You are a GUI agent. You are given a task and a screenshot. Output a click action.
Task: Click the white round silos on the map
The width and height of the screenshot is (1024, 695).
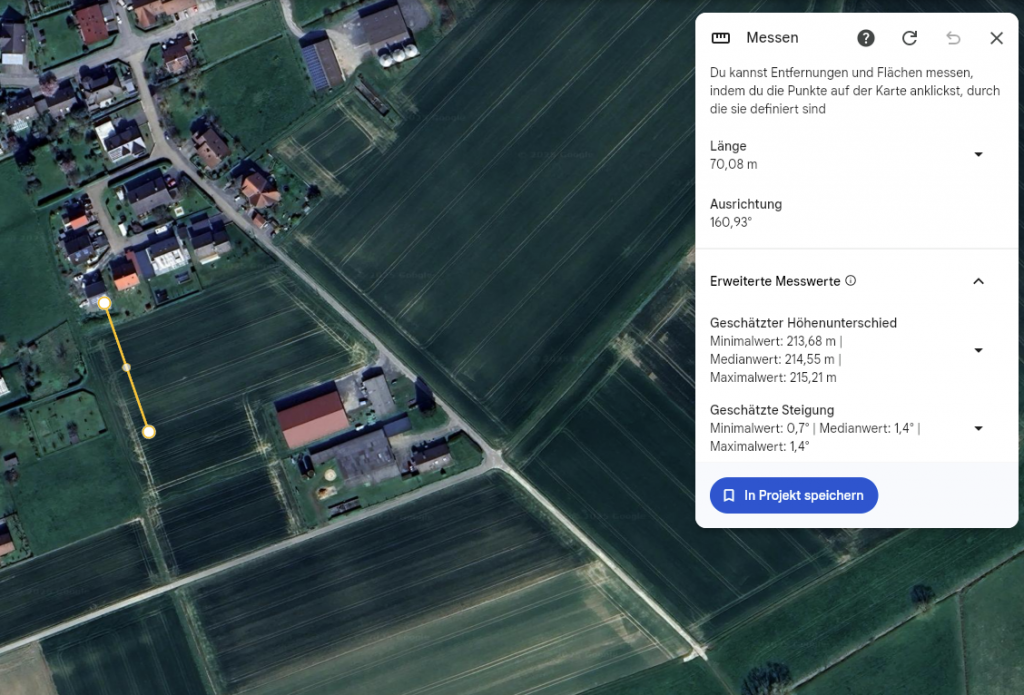[398, 57]
